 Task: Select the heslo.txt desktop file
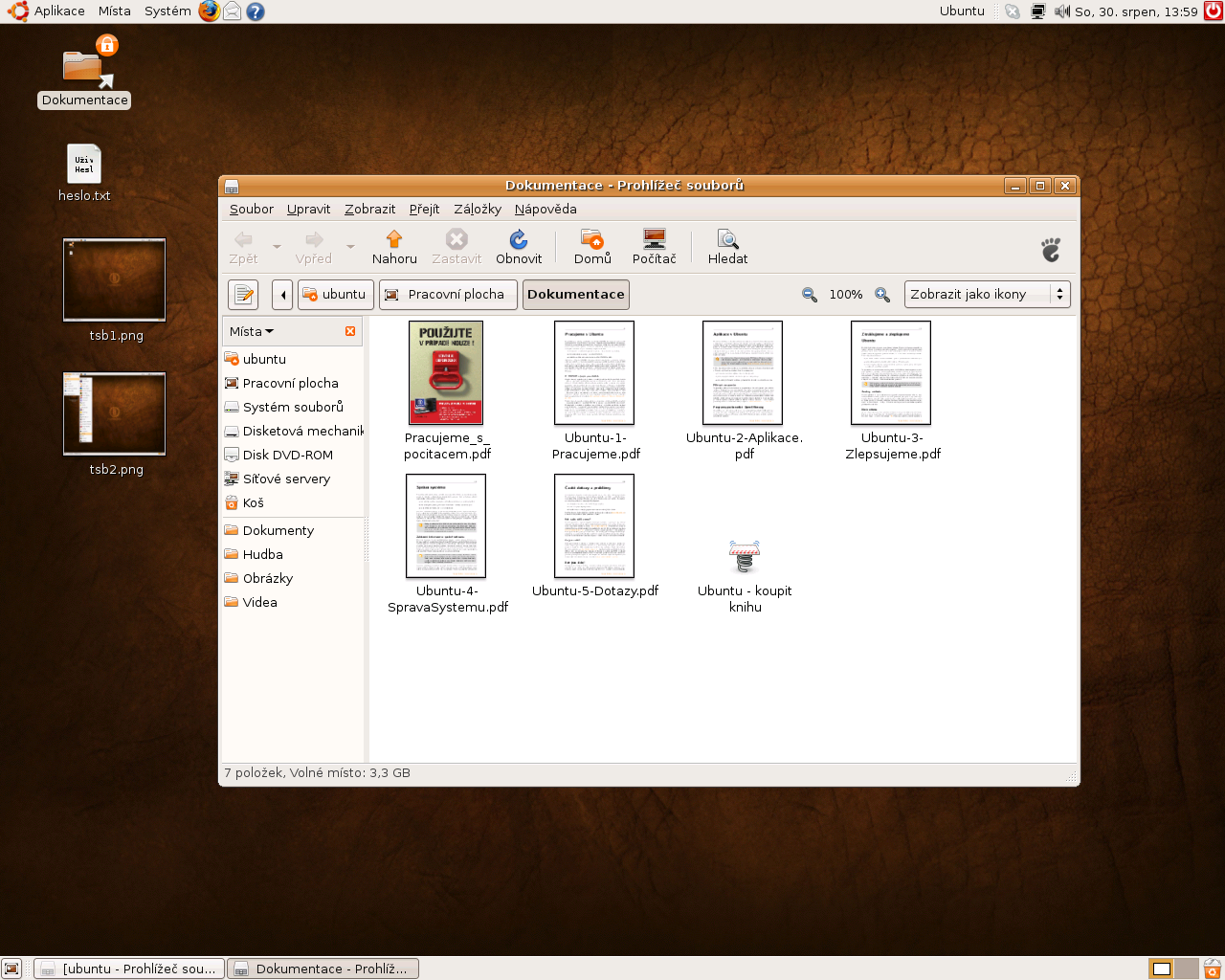84,164
